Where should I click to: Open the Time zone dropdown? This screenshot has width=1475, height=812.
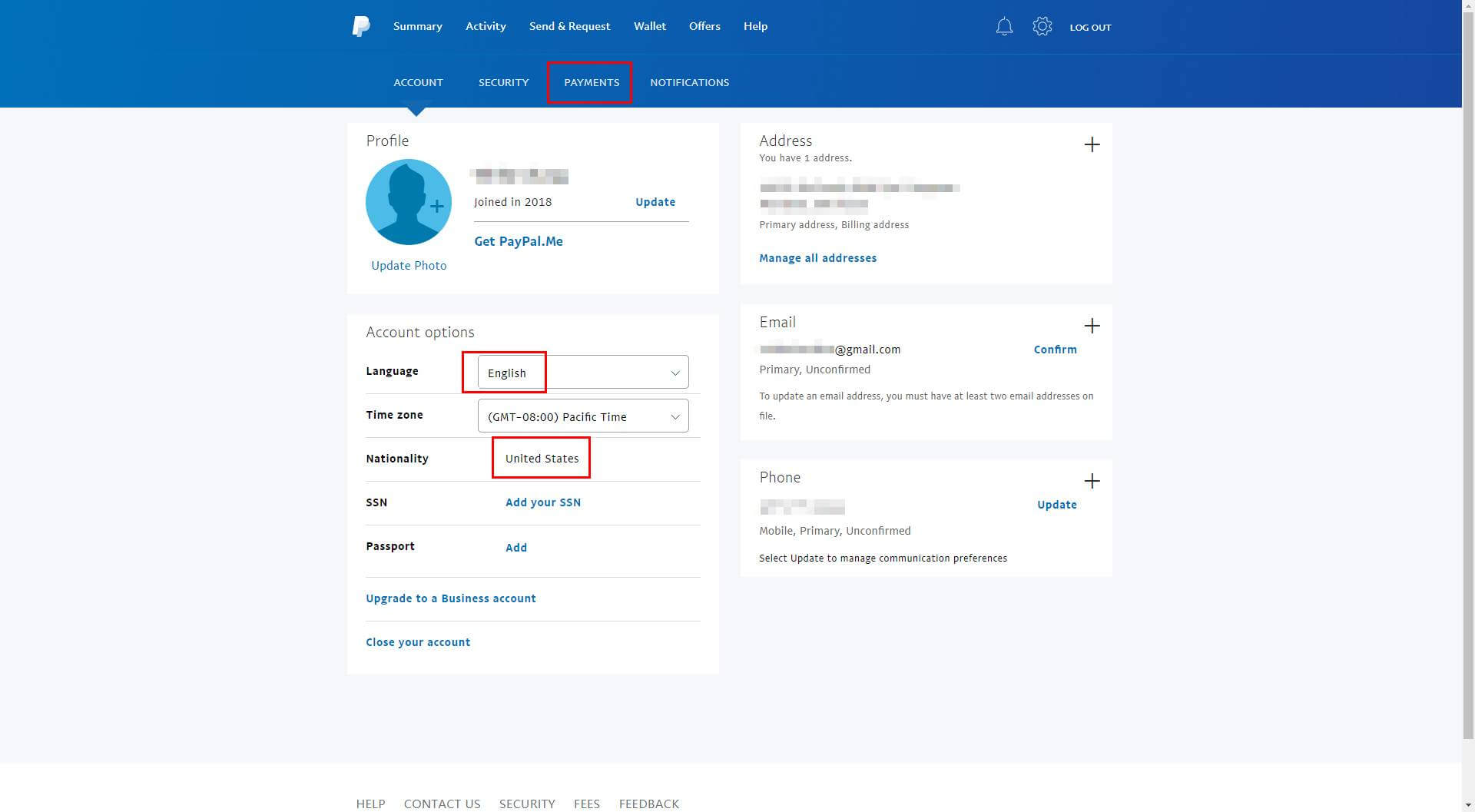point(583,416)
